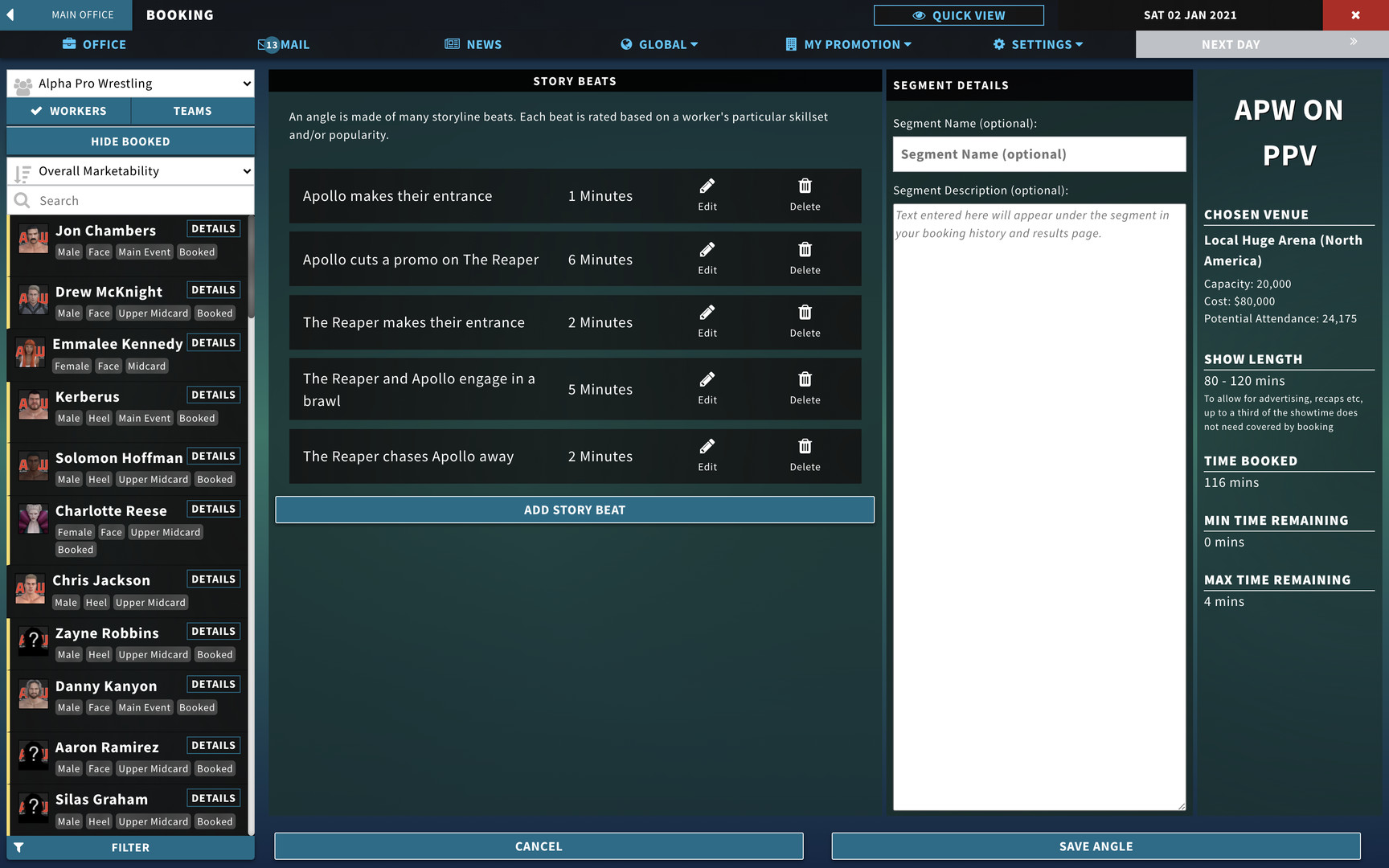This screenshot has width=1389, height=868.
Task: Save the angle
Action: 1095,846
